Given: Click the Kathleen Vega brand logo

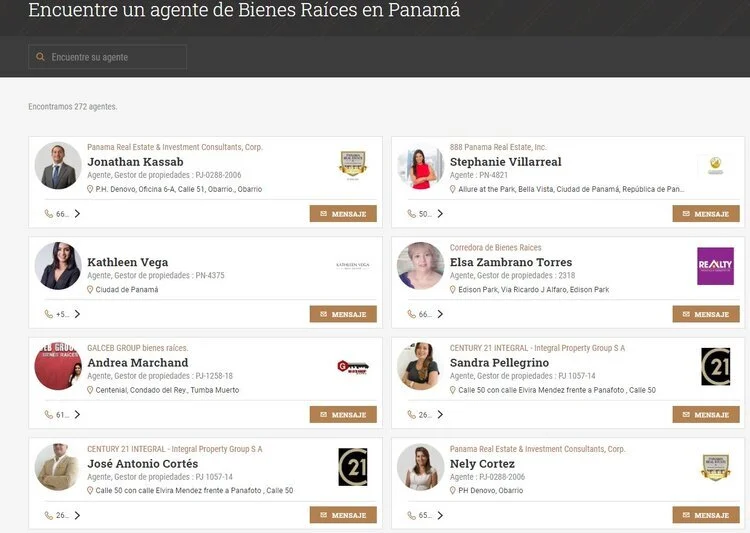Looking at the screenshot, I should coord(353,266).
